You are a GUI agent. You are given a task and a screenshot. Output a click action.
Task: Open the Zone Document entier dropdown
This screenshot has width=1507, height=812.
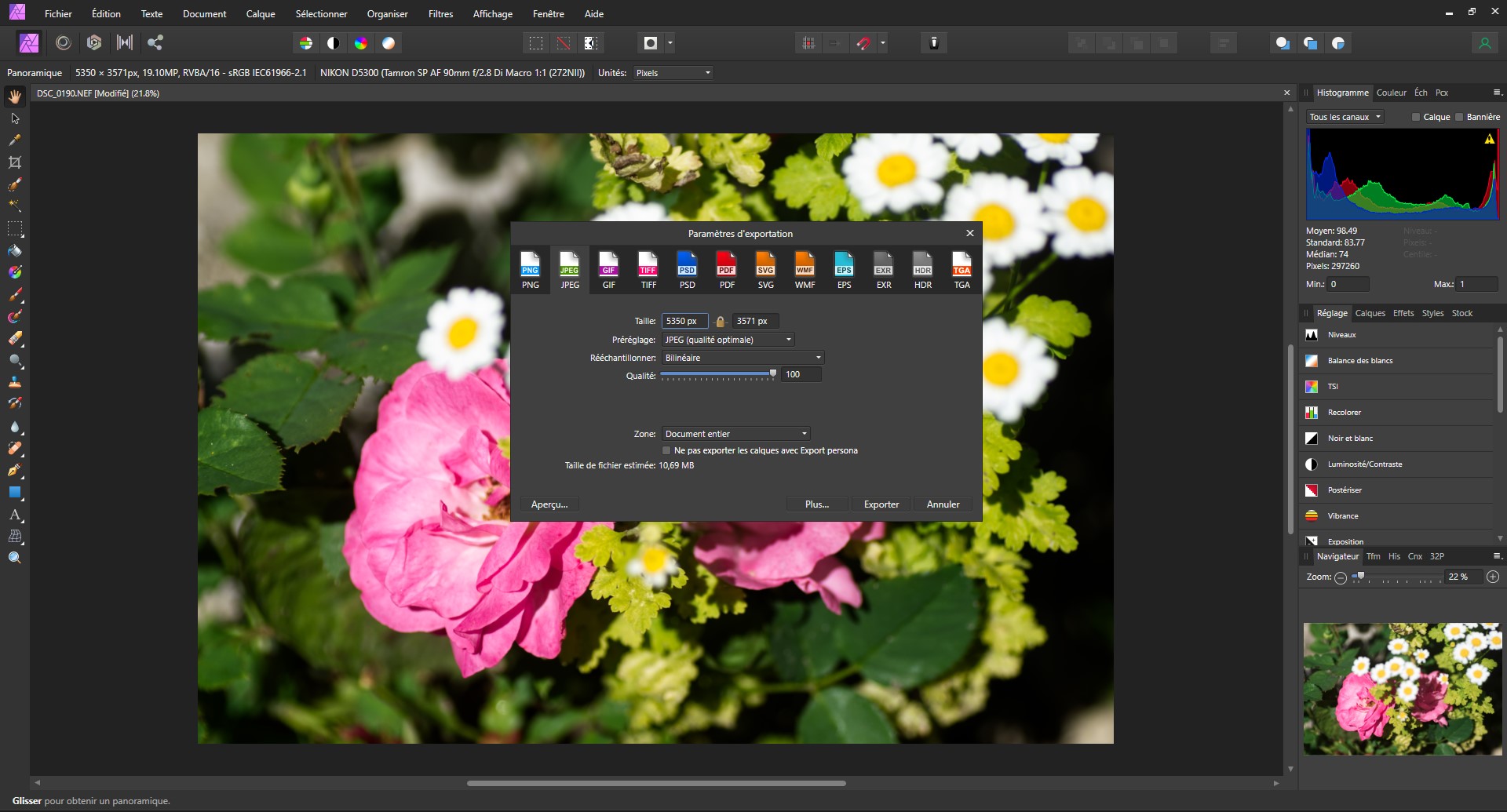pos(735,434)
